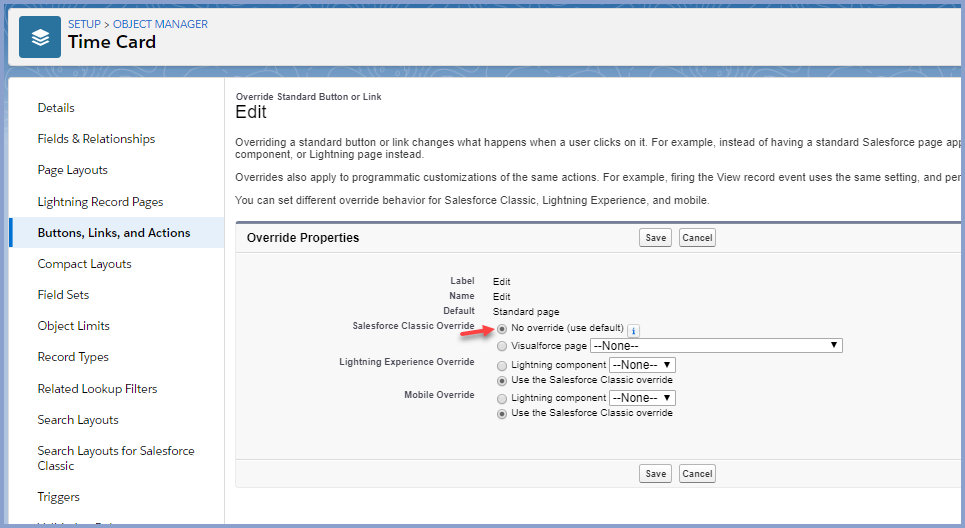Viewport: 965px width, 528px height.
Task: Open Object Limits section
Action: coord(73,326)
